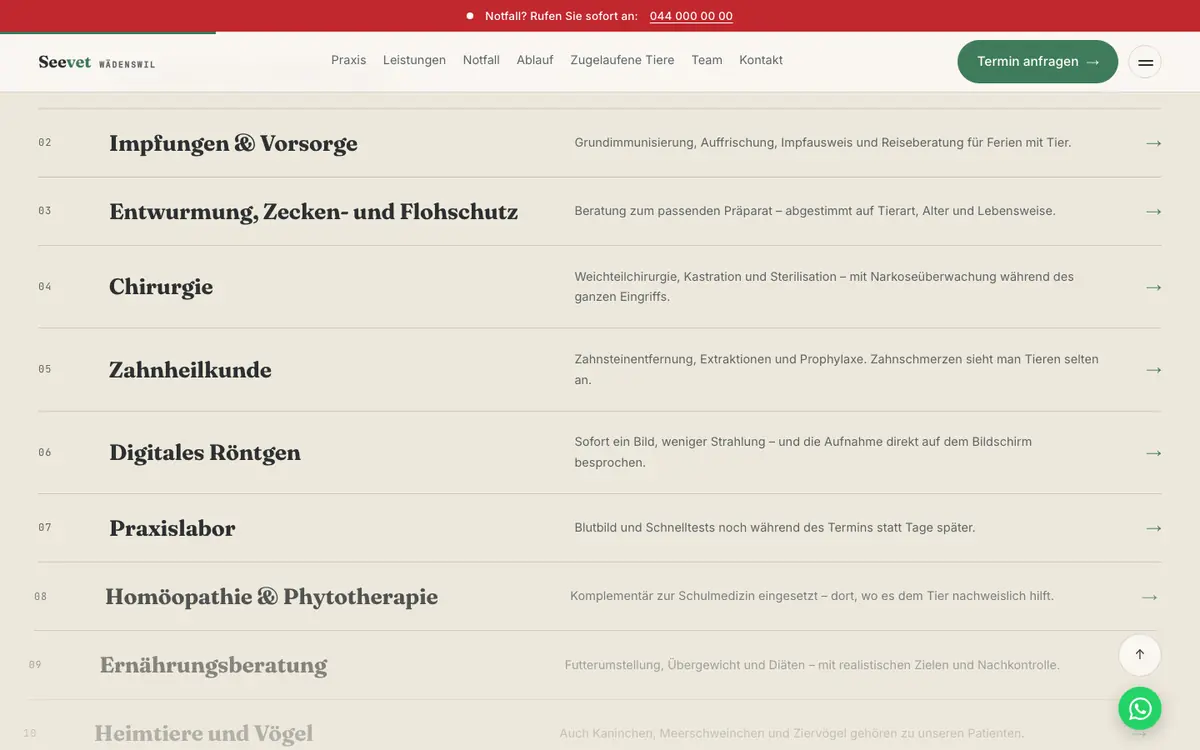Open Kontakt nav item
This screenshot has height=750, width=1200.
click(761, 60)
